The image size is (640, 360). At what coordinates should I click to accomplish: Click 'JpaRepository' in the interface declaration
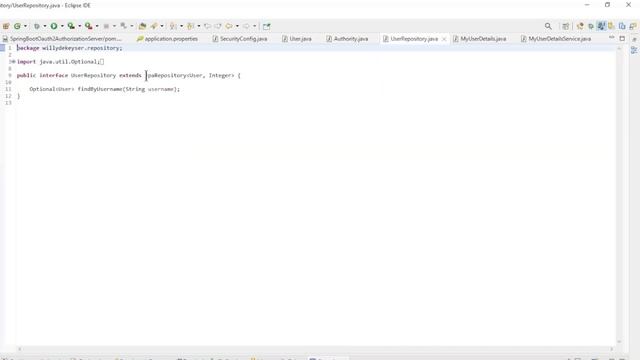click(x=166, y=76)
